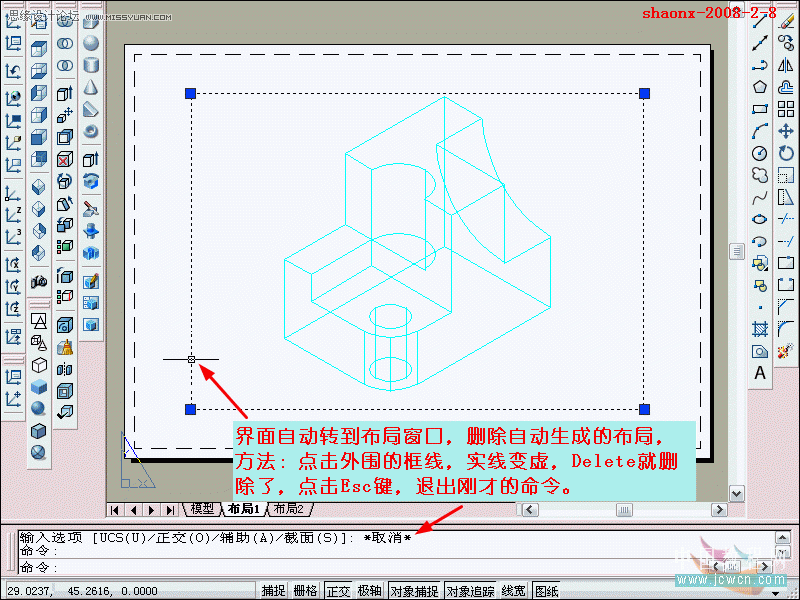Select the Arc draw tool

click(760, 131)
